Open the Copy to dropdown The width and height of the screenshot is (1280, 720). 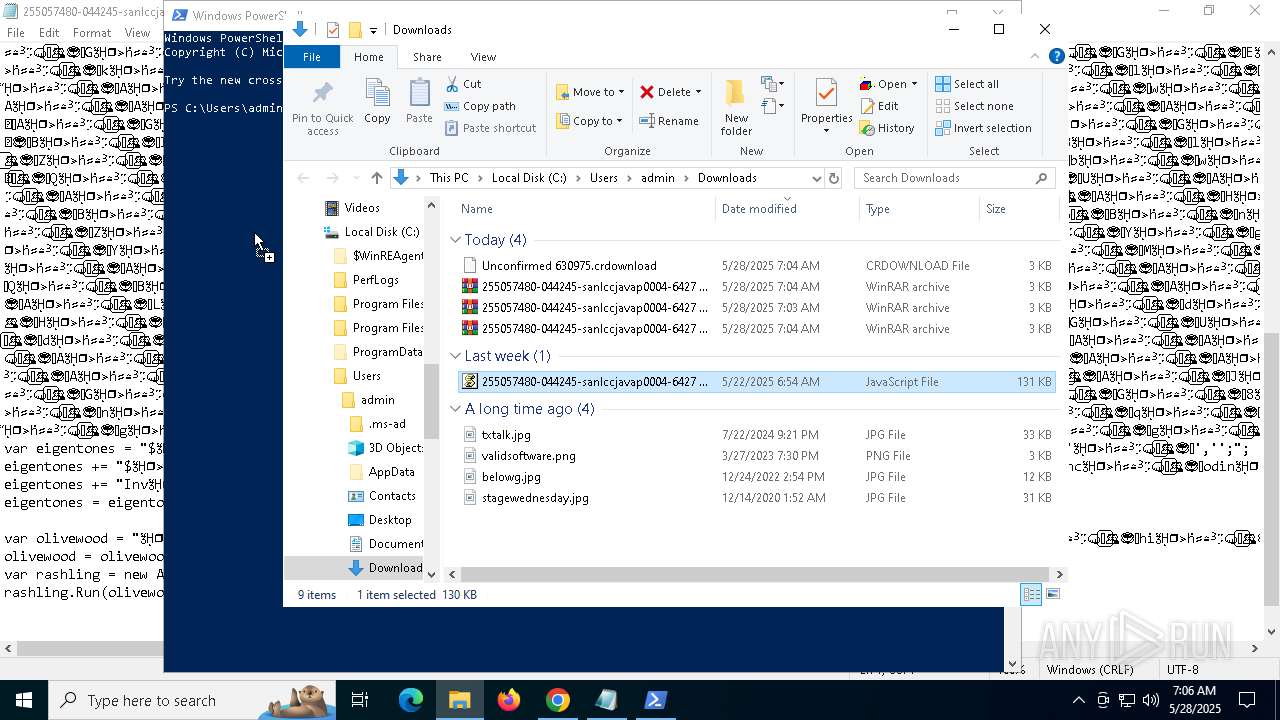coord(590,121)
